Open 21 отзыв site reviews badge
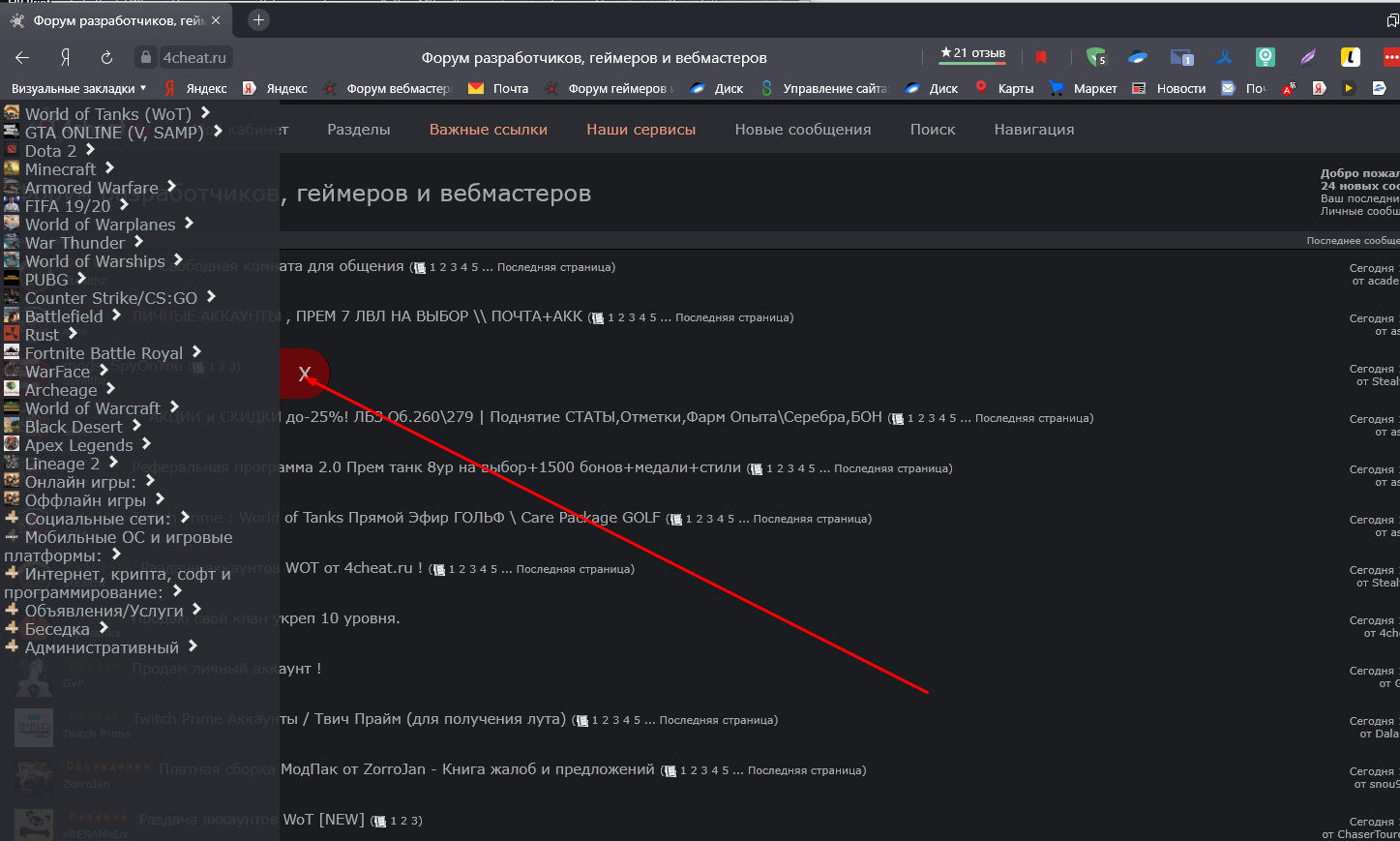 tap(972, 54)
